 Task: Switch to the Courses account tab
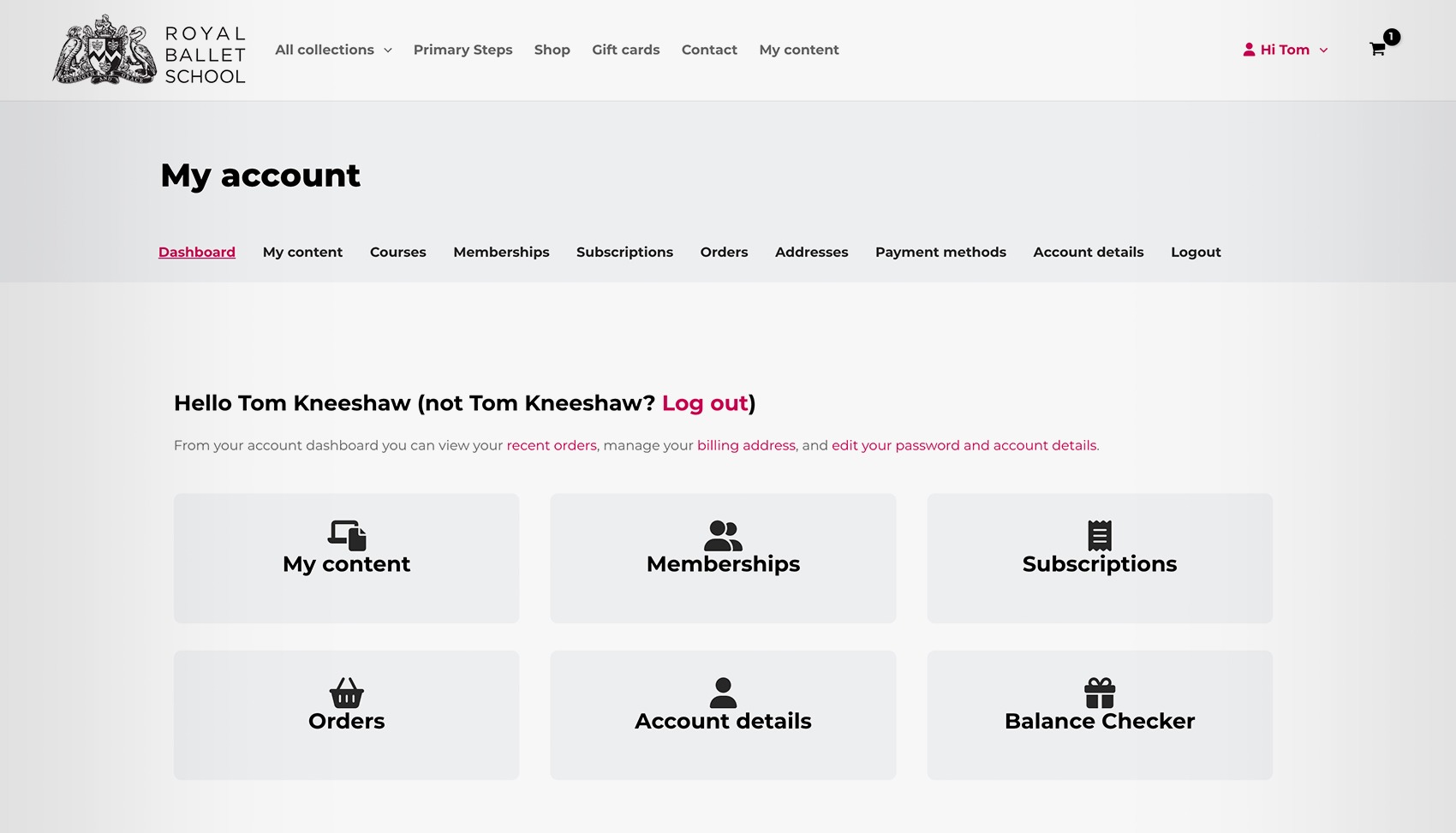(397, 252)
